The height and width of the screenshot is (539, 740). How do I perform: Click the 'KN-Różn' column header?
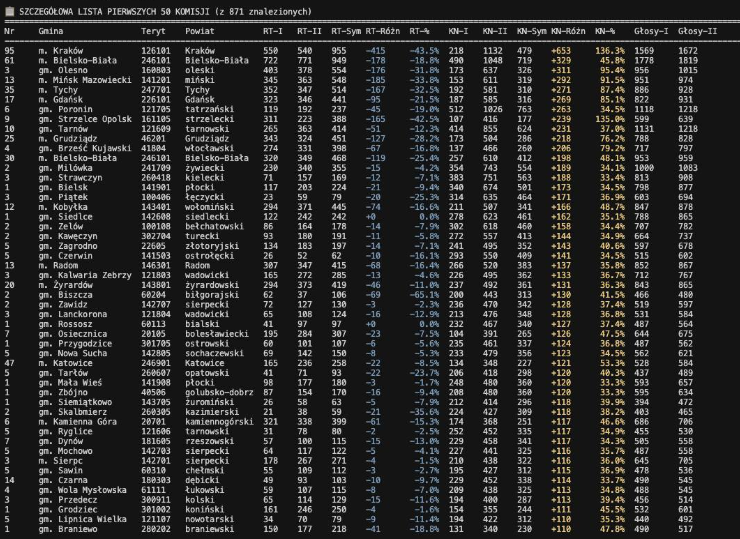[x=568, y=31]
